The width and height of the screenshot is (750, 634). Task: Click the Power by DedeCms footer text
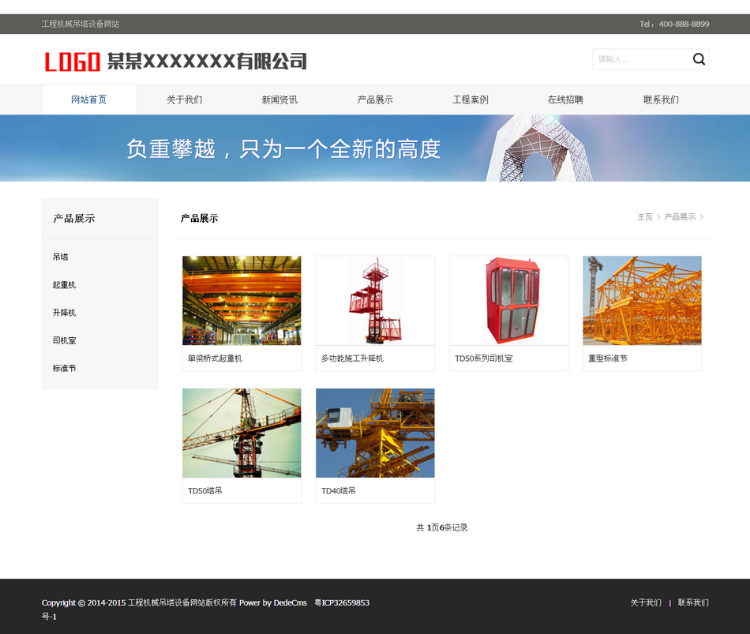(273, 603)
